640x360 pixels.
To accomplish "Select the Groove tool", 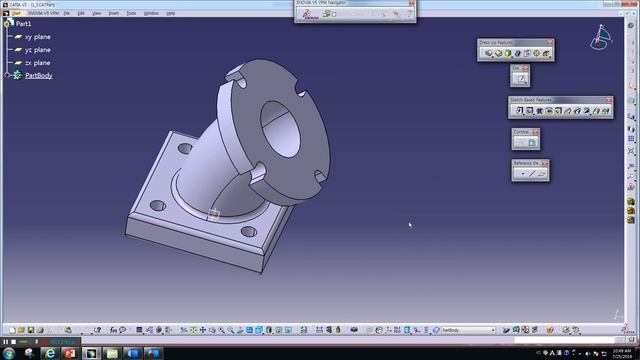I will pos(549,111).
